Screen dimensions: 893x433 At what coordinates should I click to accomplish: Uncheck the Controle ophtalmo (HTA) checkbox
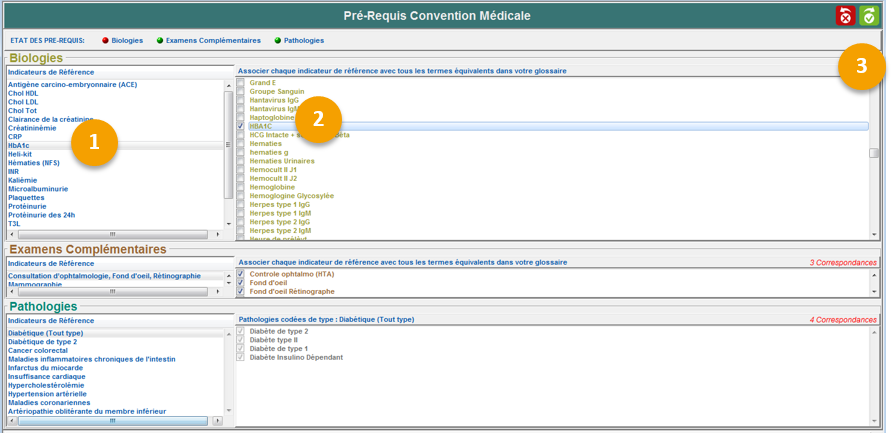(x=241, y=274)
